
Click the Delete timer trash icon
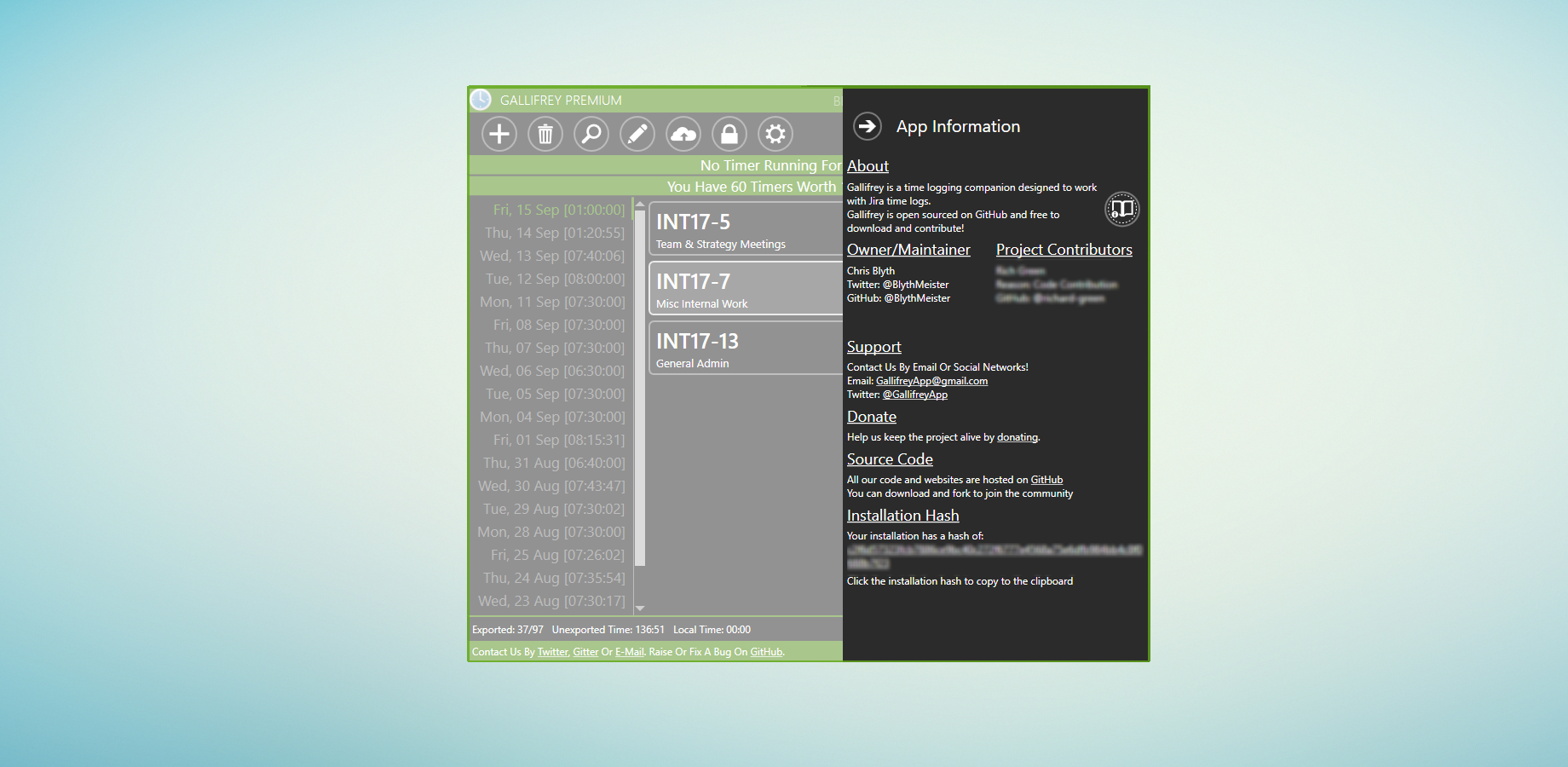point(545,134)
